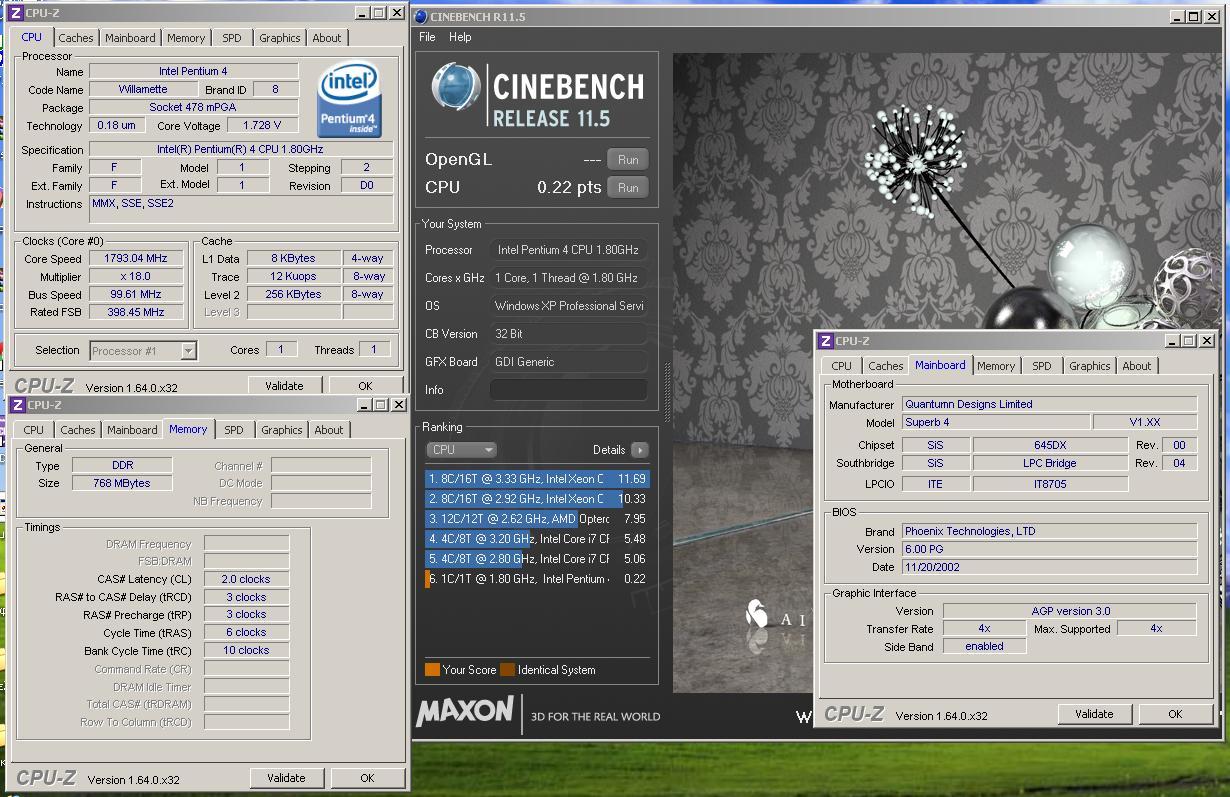The width and height of the screenshot is (1230, 797).
Task: Click the Identical System legend swatch
Action: pyautogui.click(x=507, y=670)
